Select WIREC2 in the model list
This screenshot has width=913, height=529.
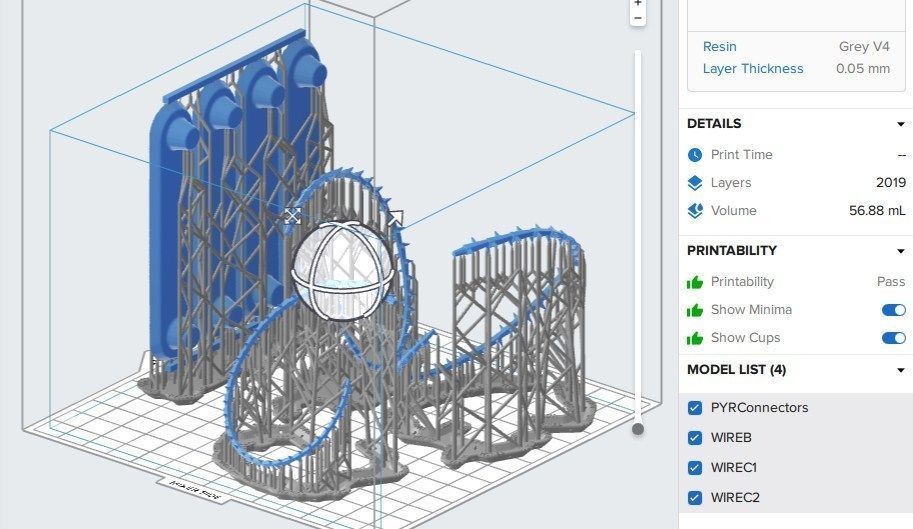[x=735, y=498]
